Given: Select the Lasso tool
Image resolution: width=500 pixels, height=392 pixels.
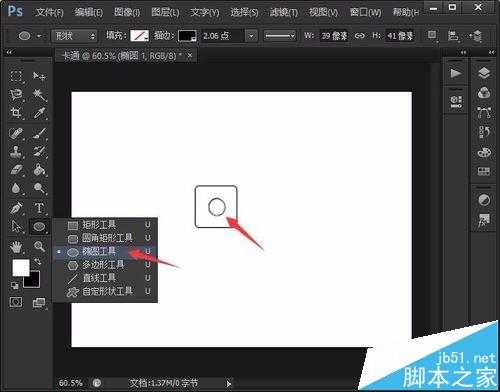Looking at the screenshot, I should [16, 95].
